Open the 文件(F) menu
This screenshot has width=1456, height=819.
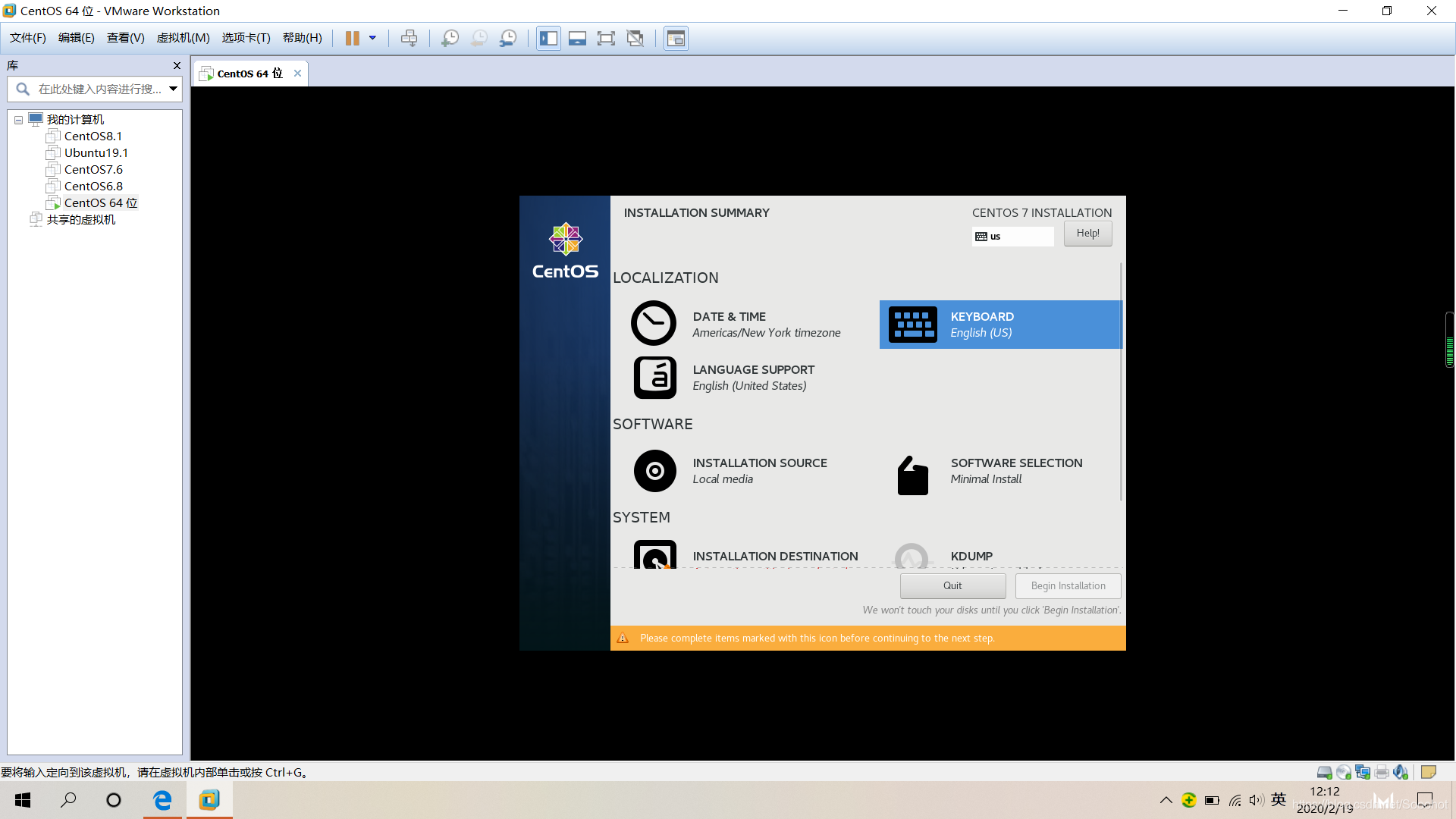(x=27, y=38)
